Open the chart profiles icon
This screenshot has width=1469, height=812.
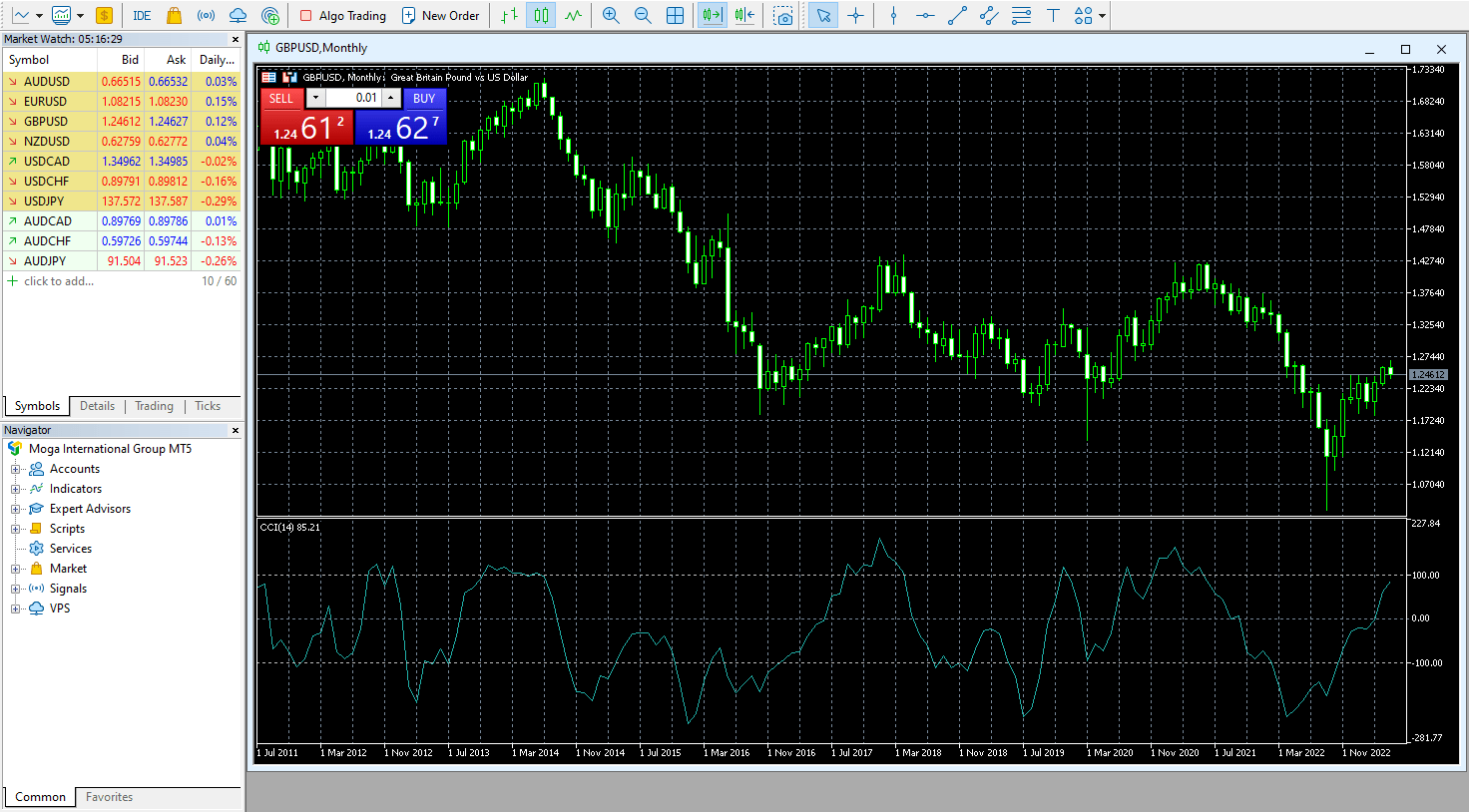(x=61, y=15)
